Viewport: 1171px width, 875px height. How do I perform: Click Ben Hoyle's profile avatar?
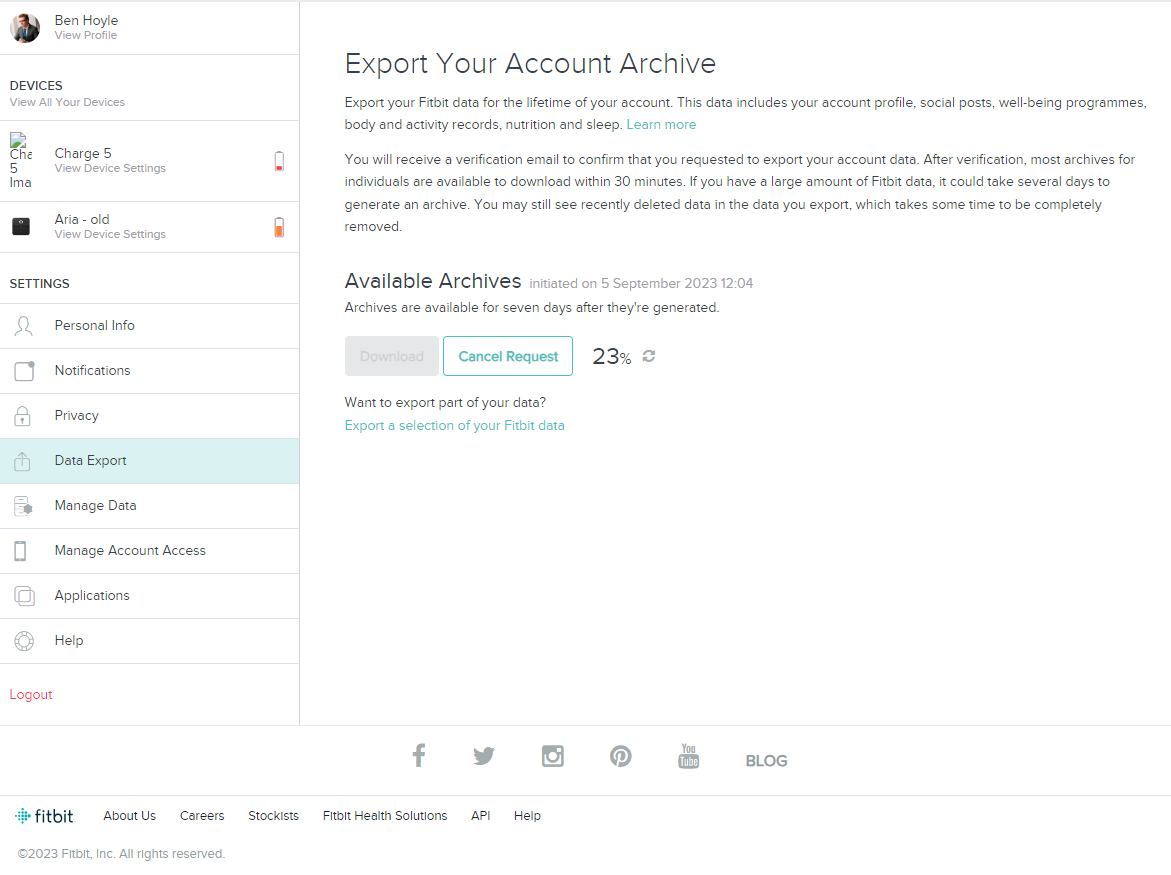(x=25, y=28)
